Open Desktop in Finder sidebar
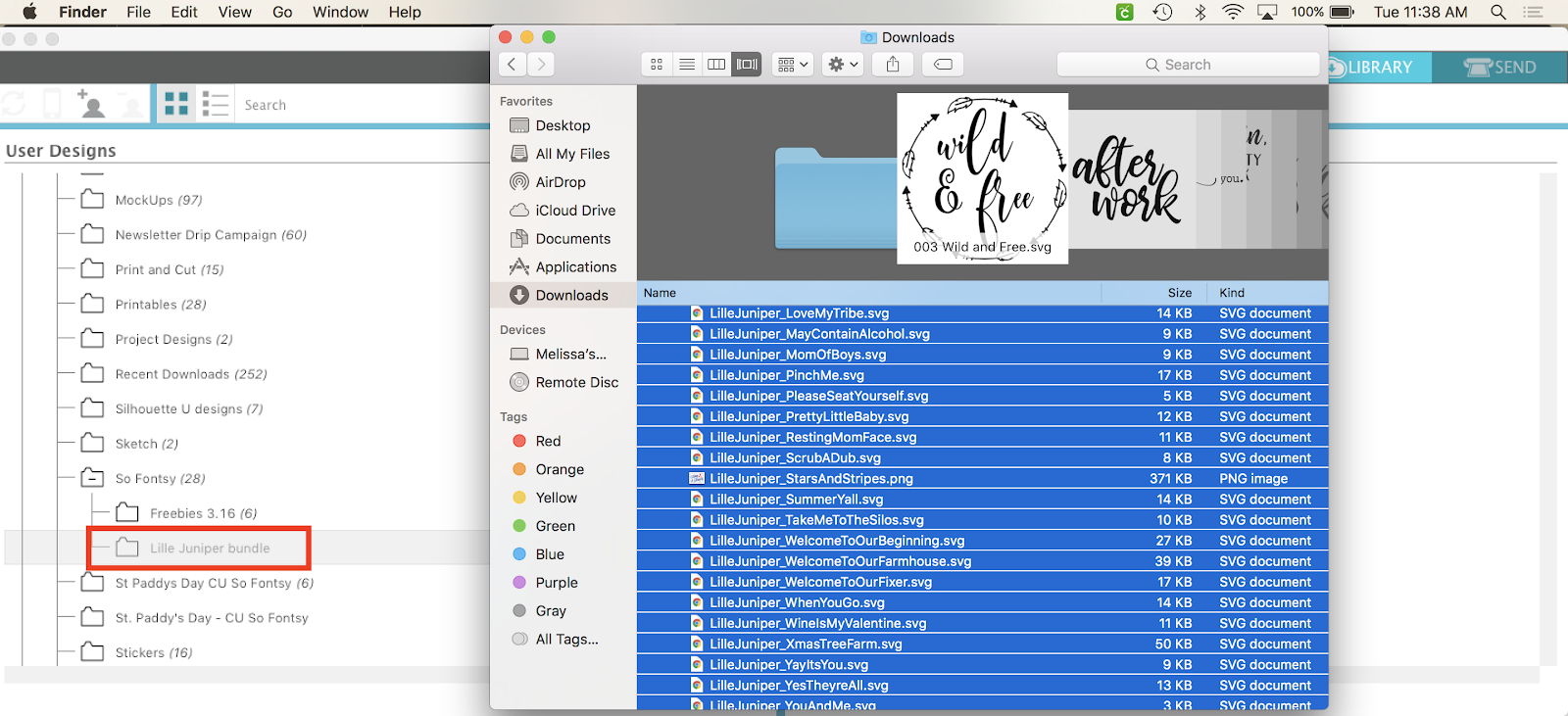This screenshot has width=1568, height=716. click(563, 125)
